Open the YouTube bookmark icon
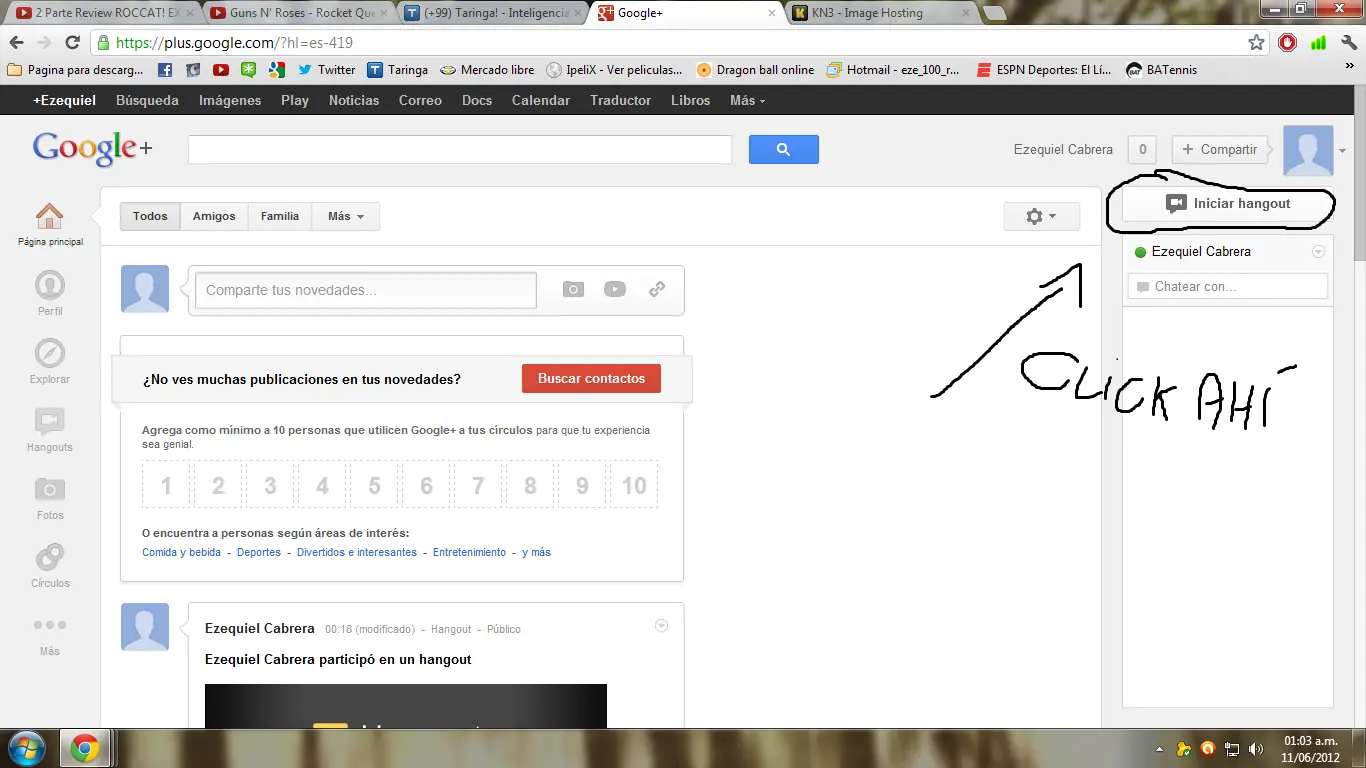 [221, 70]
